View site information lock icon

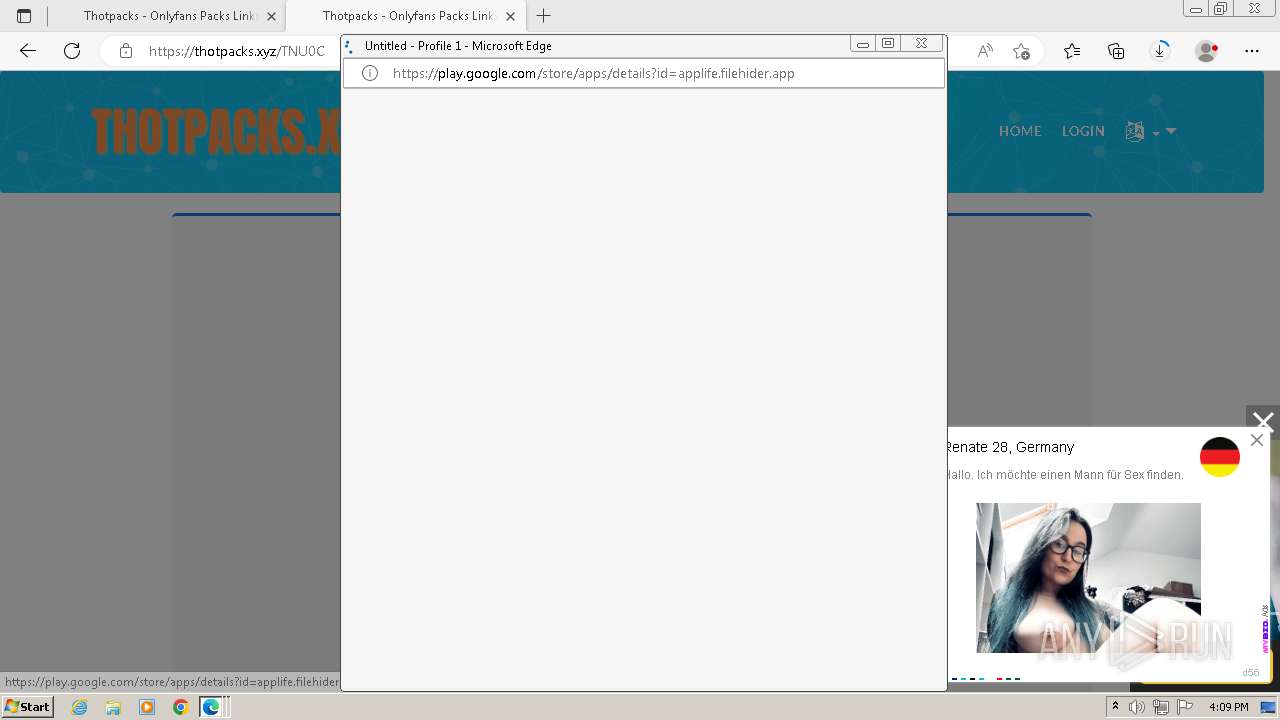pyautogui.click(x=126, y=51)
